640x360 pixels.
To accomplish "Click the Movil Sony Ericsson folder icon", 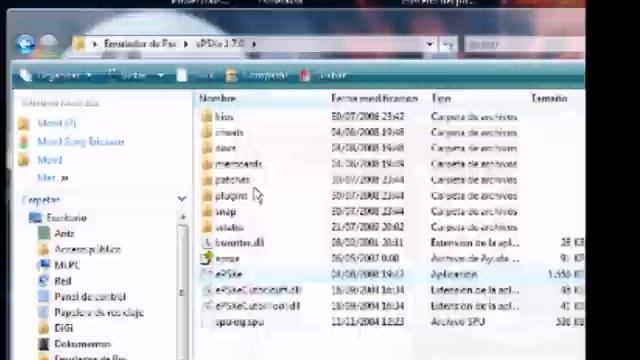I will point(24,142).
